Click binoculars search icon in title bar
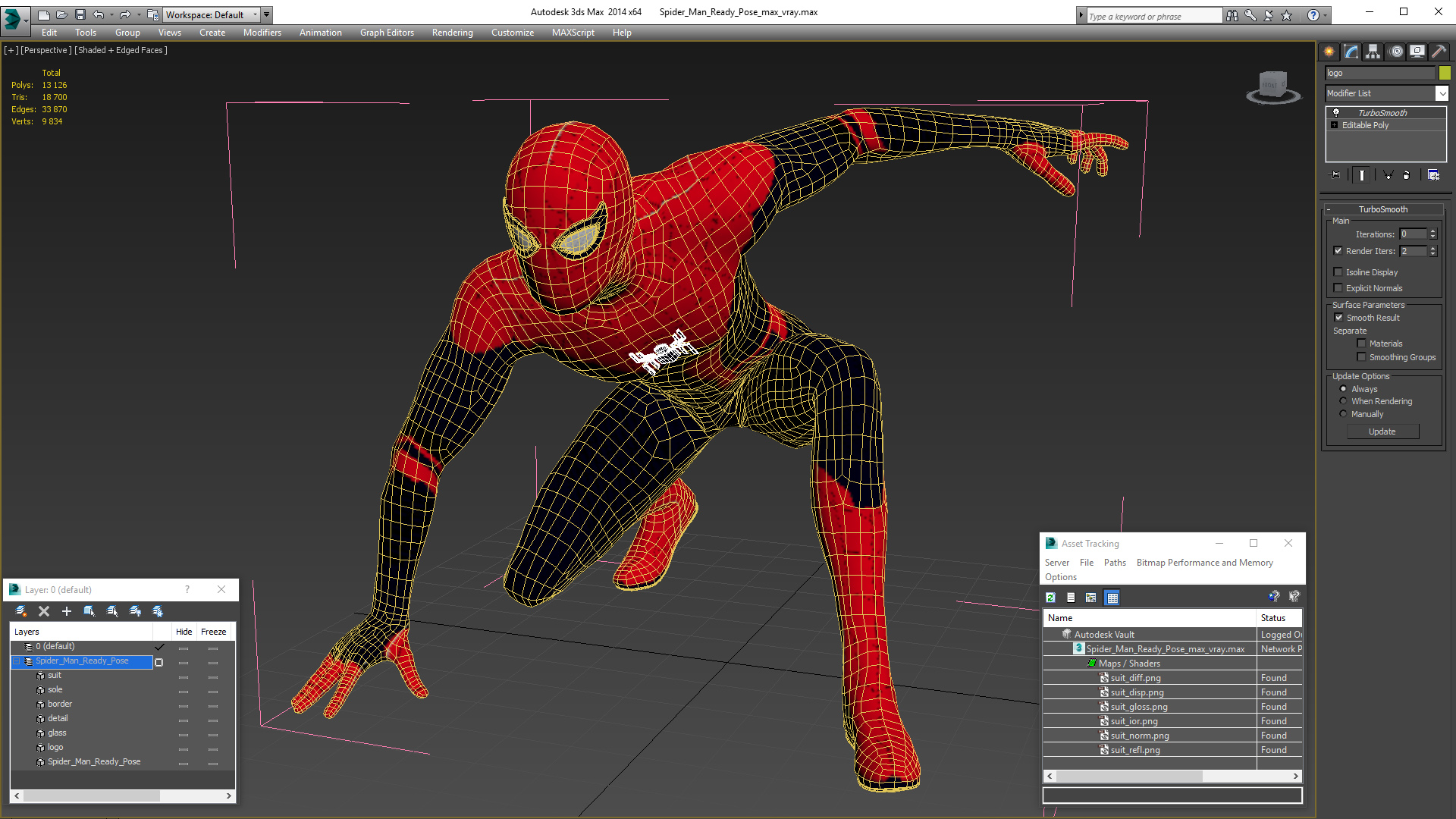Screen dimensions: 1456x819 [x=1232, y=15]
